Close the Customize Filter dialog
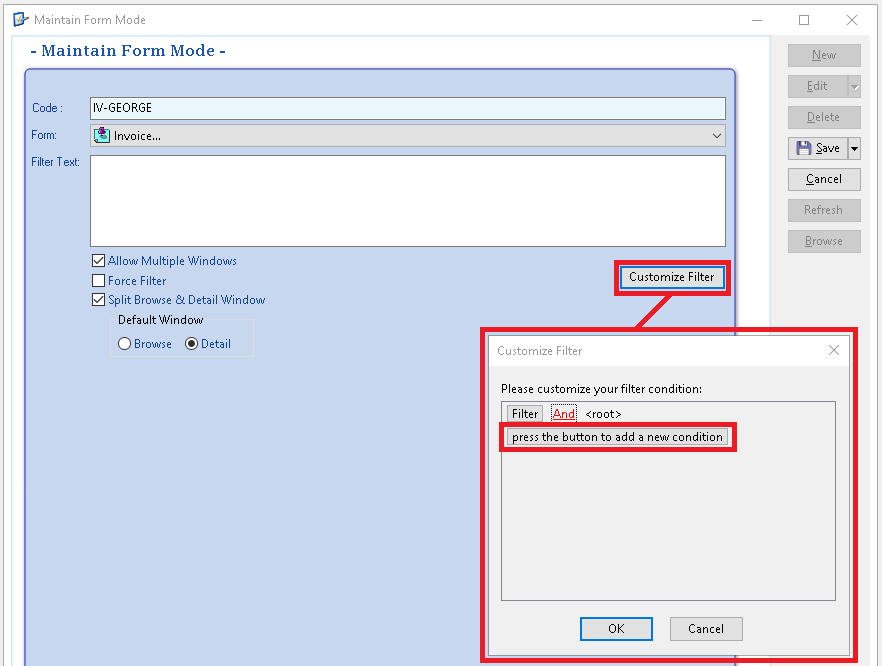 834,350
